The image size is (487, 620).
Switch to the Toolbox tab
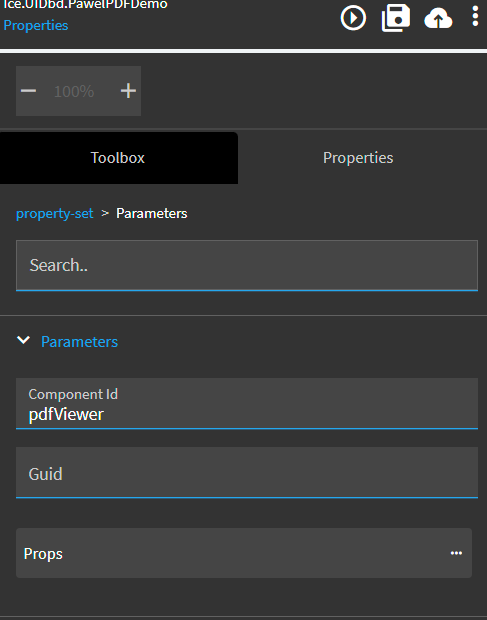click(x=118, y=158)
